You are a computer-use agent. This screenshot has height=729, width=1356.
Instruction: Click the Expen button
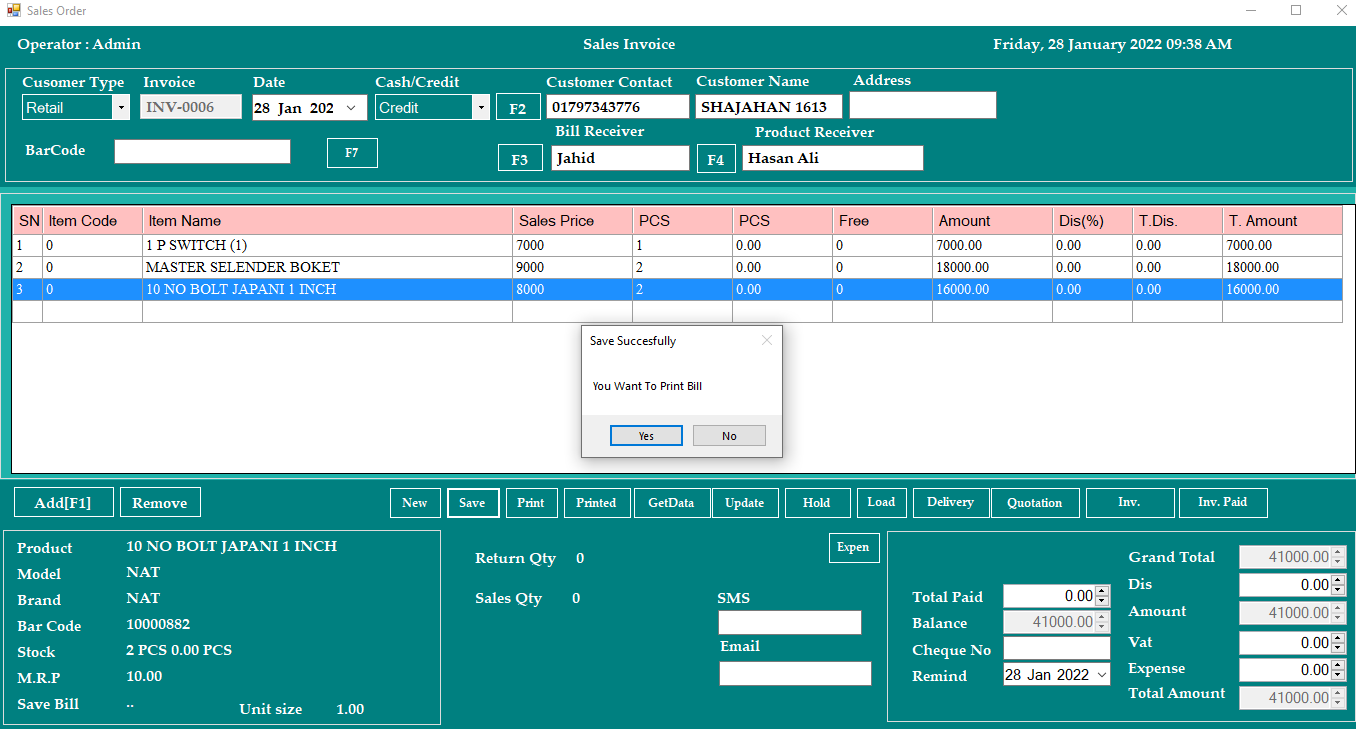[x=853, y=547]
